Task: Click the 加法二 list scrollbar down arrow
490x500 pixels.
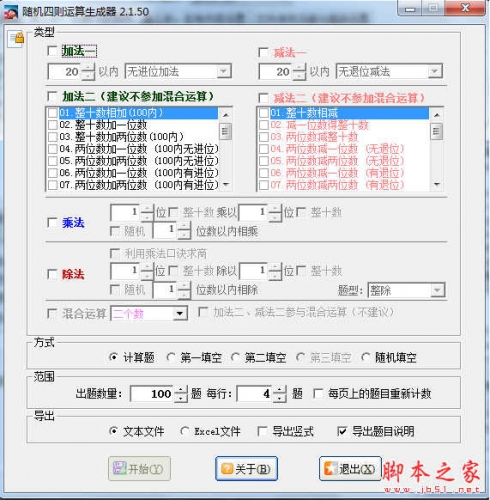Action: tap(226, 184)
